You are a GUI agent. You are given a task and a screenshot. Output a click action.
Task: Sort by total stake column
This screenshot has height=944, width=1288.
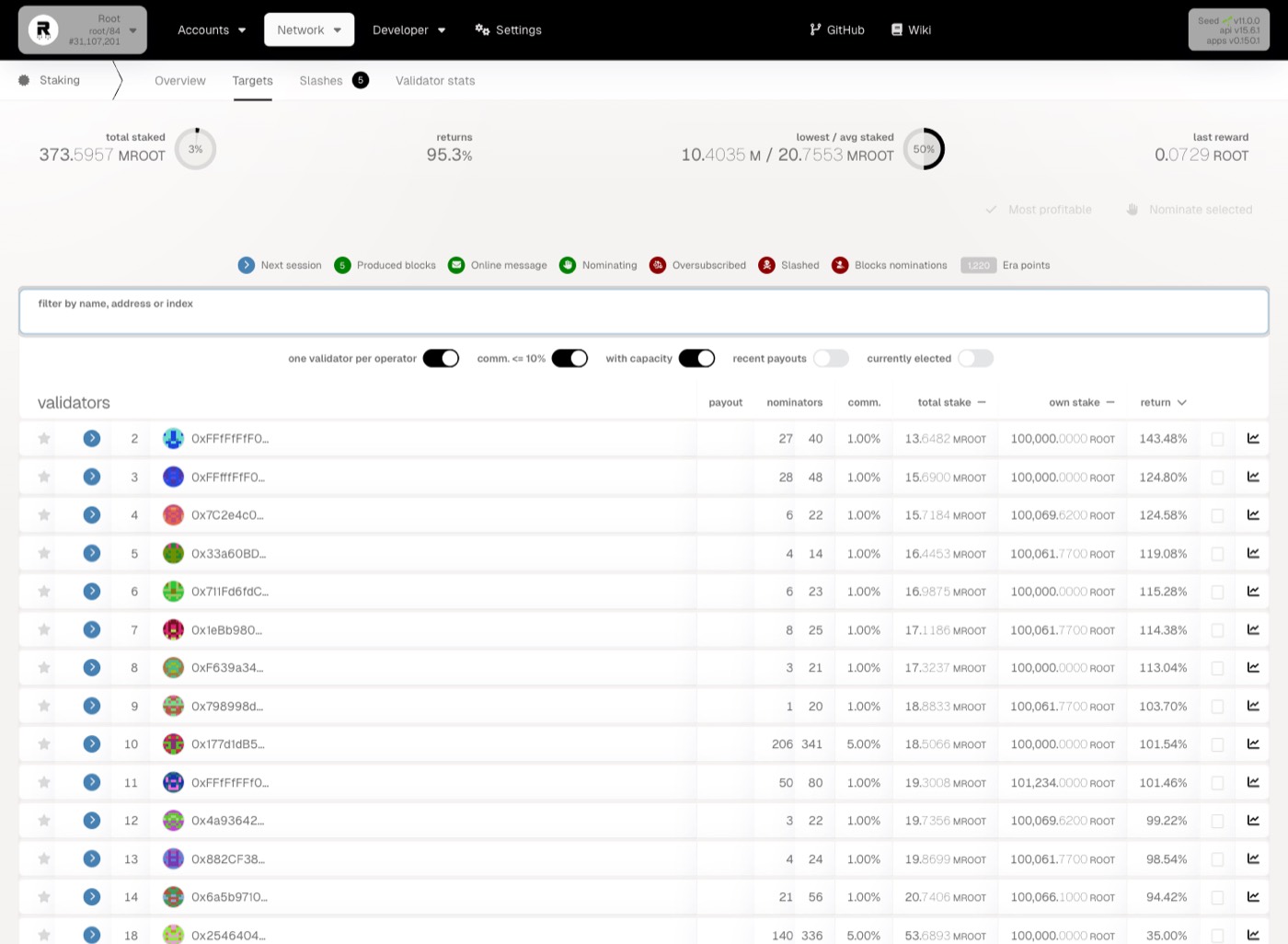pos(951,403)
